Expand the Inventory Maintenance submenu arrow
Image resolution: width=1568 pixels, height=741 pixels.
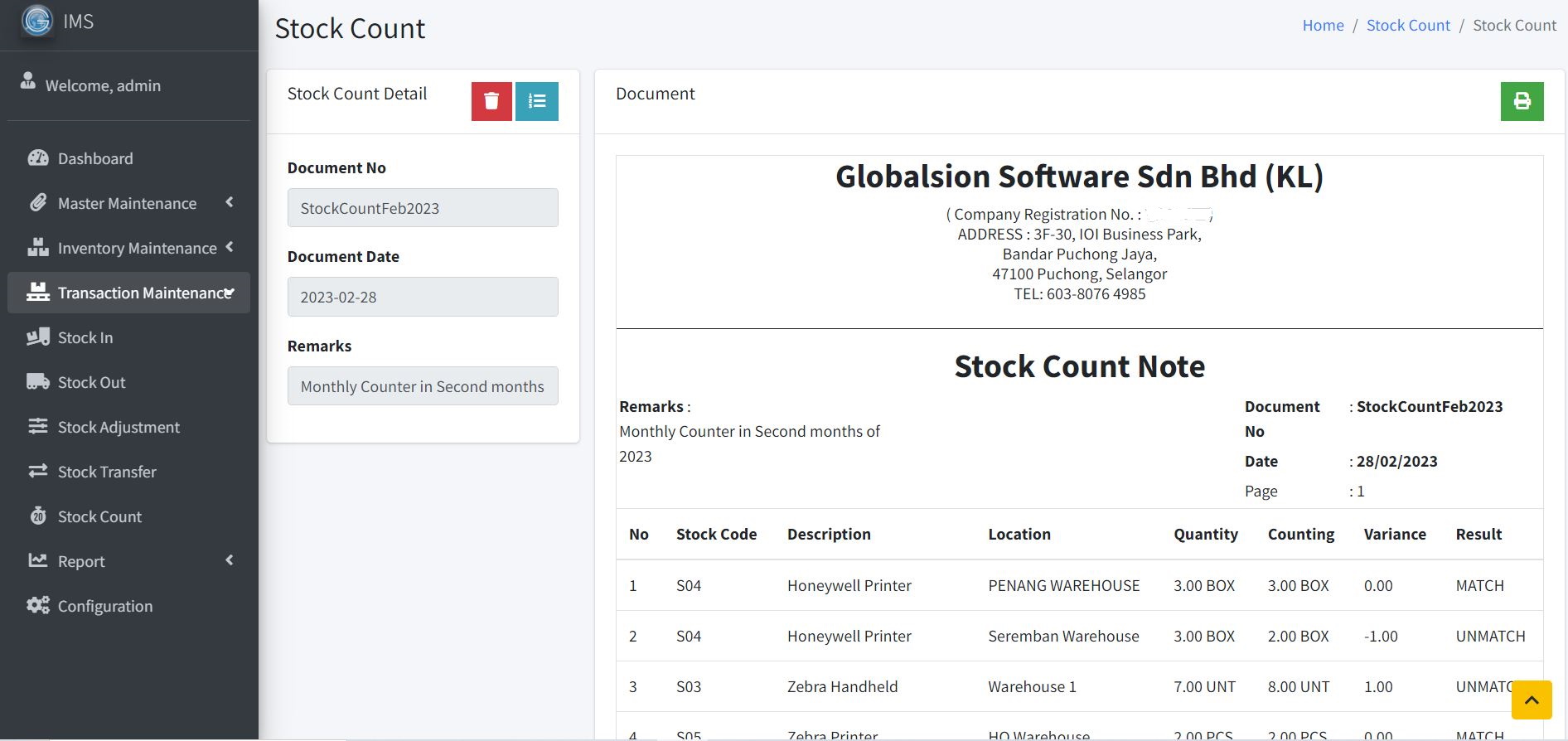[230, 247]
